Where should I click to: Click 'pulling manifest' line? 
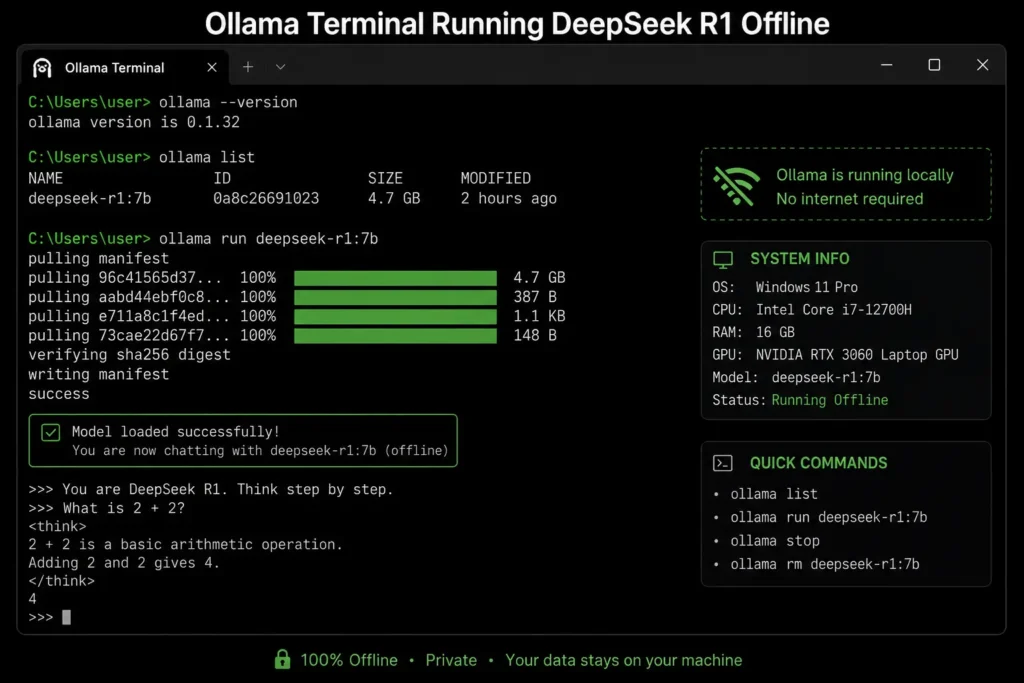click(x=98, y=259)
